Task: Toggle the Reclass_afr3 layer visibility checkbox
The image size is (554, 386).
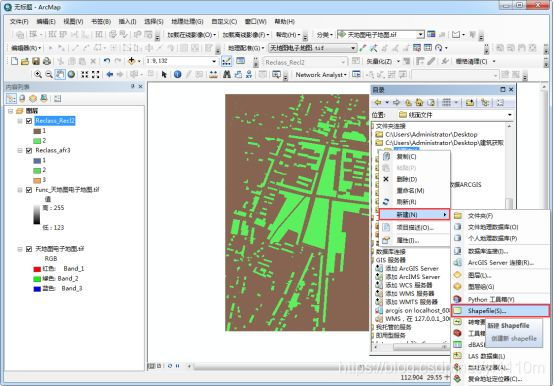Action: coord(29,151)
